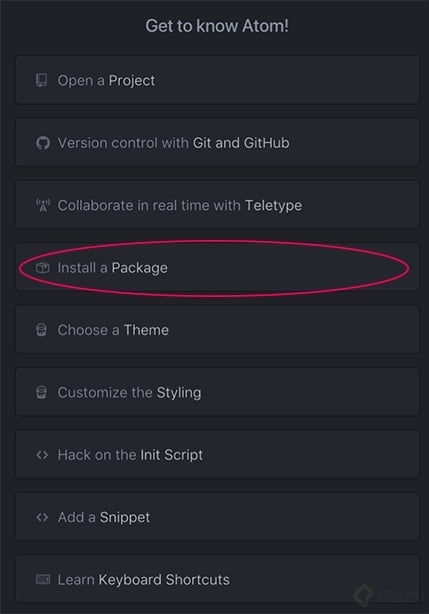Click the paint bucket icon next to Choose a Theme
This screenshot has height=614, width=429.
point(41,330)
